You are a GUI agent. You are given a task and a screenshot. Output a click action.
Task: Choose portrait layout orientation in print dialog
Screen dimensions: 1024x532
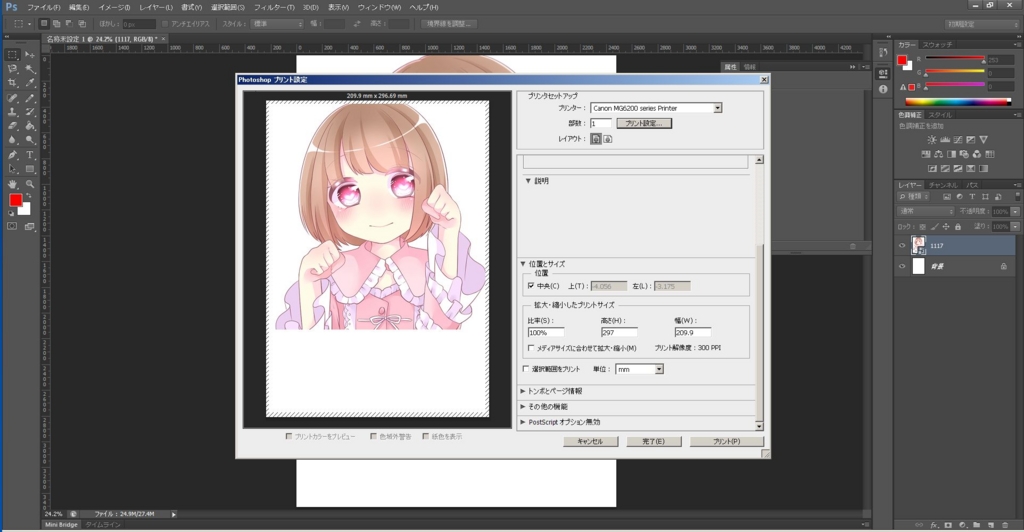click(x=596, y=139)
